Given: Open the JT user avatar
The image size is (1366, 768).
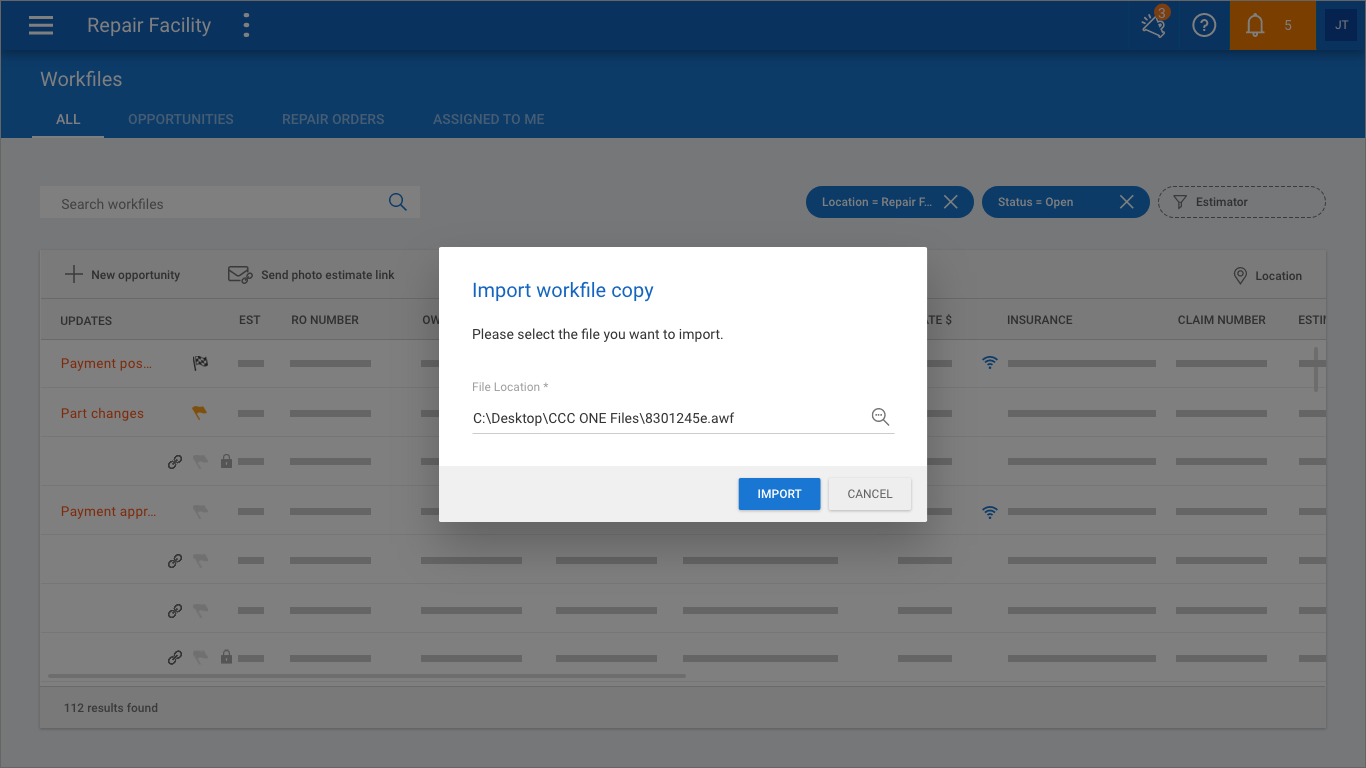Looking at the screenshot, I should [1341, 25].
